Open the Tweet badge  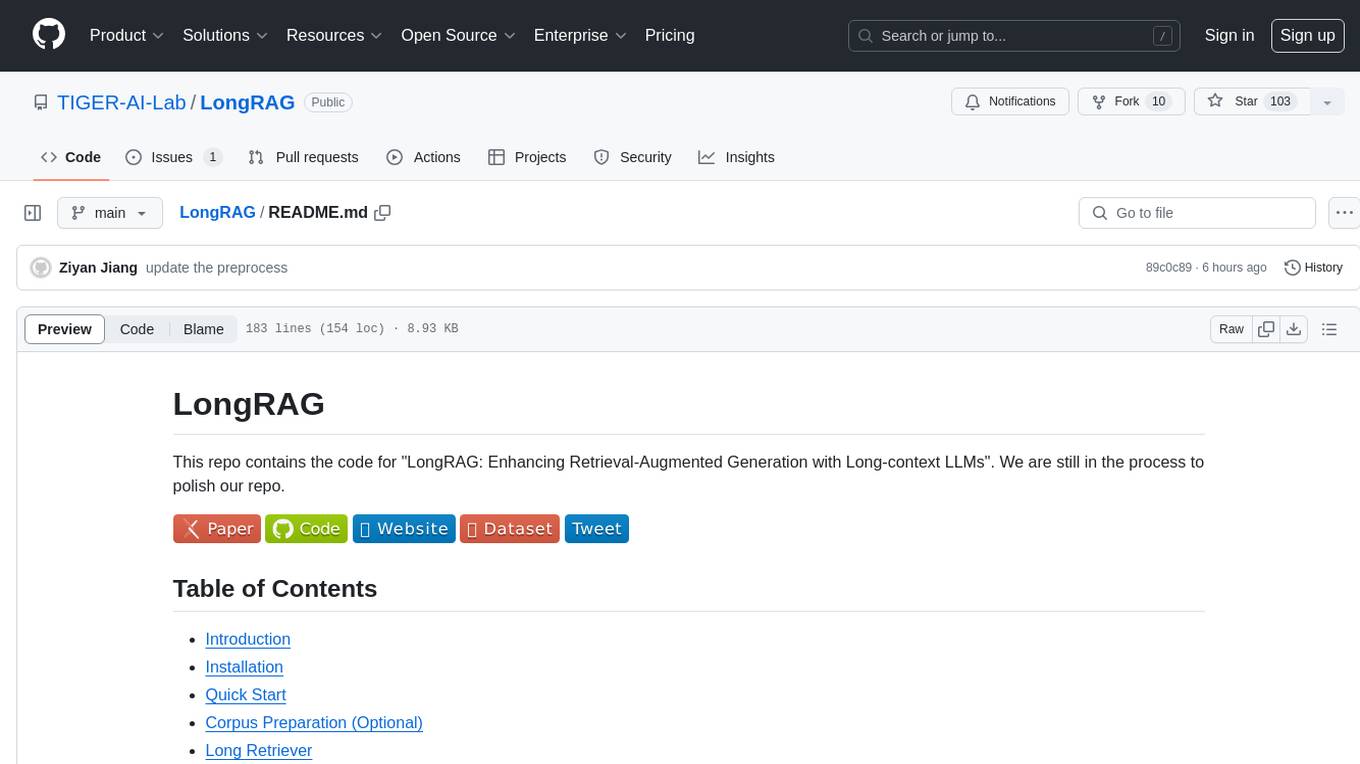click(597, 529)
